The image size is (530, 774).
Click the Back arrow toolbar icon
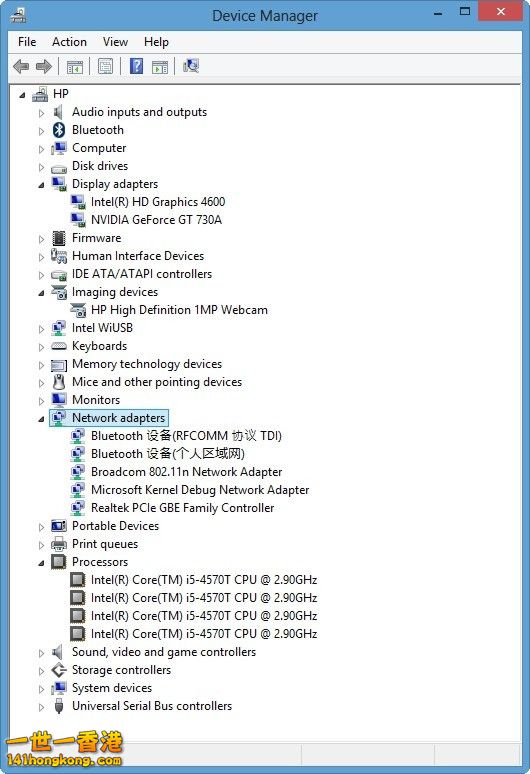pyautogui.click(x=21, y=66)
